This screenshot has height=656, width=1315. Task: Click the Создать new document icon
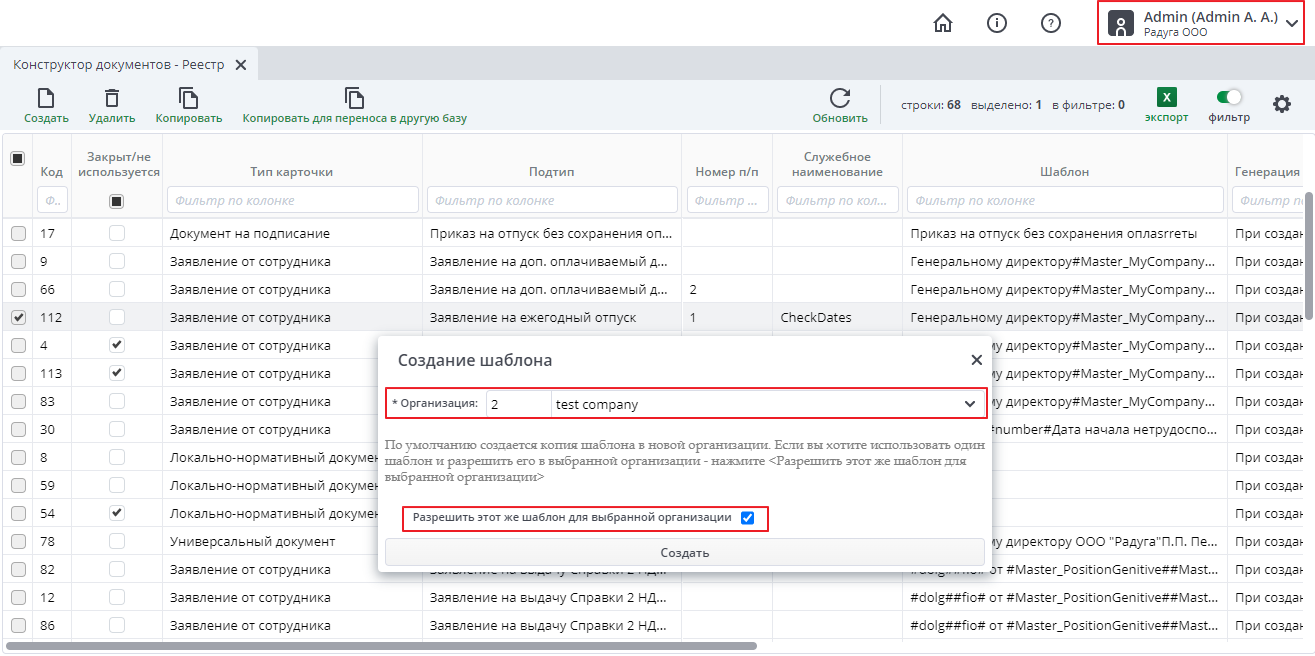tap(46, 98)
